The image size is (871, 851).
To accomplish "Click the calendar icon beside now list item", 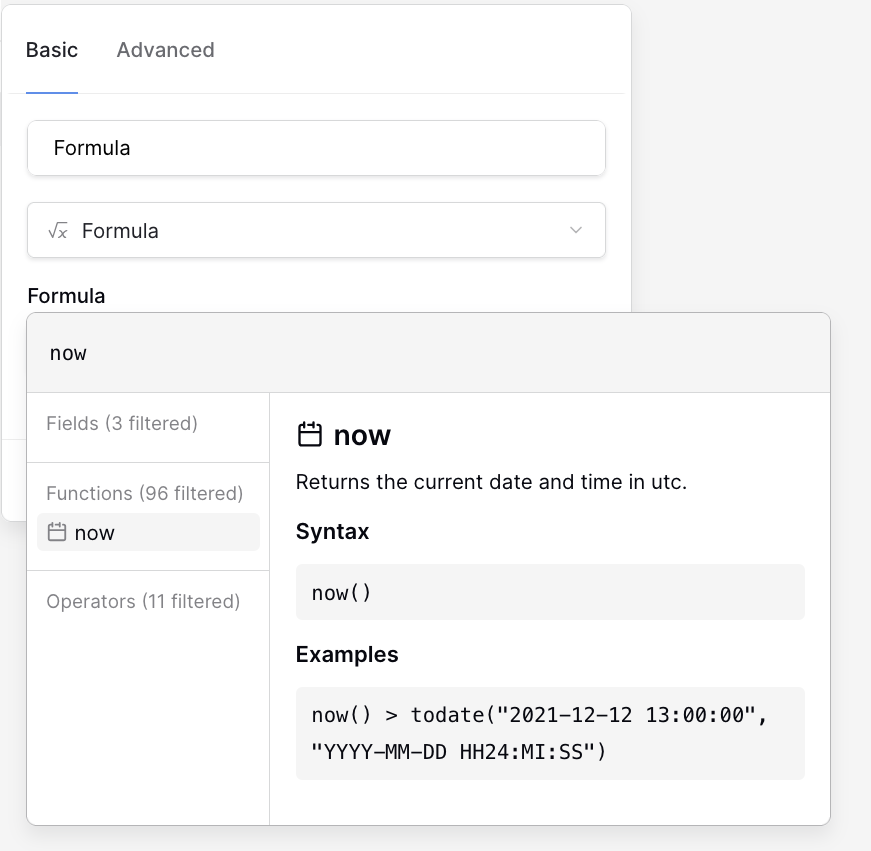I will [x=57, y=533].
